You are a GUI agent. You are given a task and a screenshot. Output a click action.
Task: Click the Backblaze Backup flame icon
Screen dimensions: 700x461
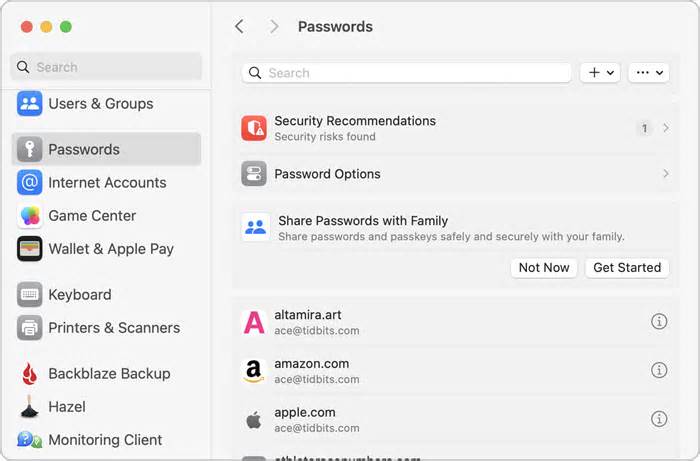[x=29, y=374]
